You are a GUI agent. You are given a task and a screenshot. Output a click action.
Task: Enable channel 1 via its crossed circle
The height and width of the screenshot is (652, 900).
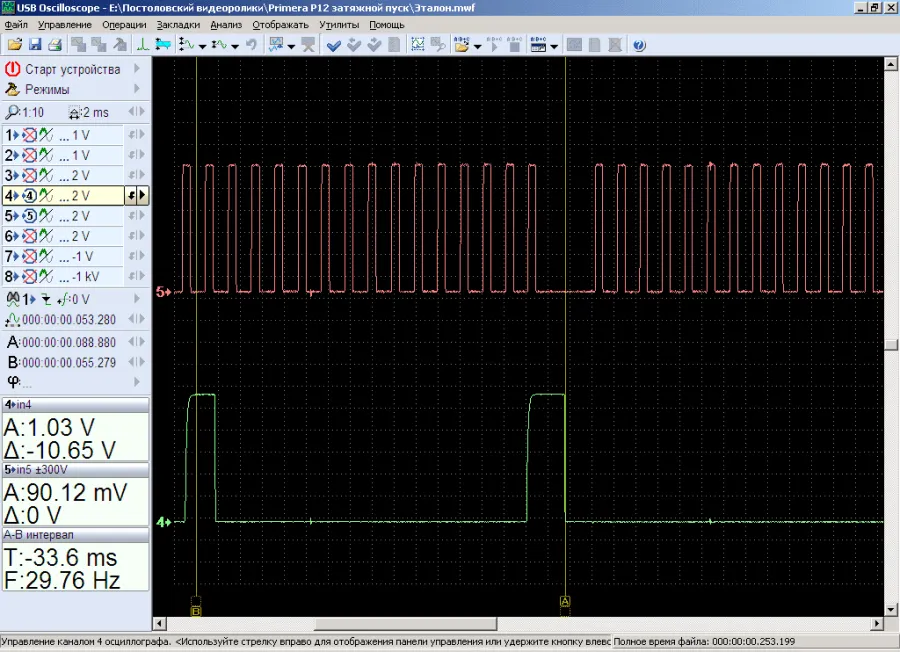click(29, 135)
